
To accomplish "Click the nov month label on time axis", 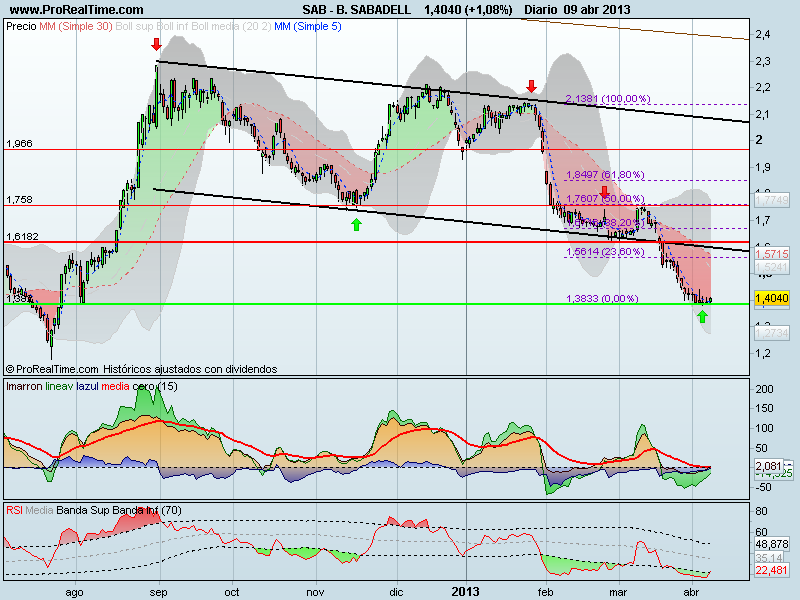I will (x=316, y=592).
